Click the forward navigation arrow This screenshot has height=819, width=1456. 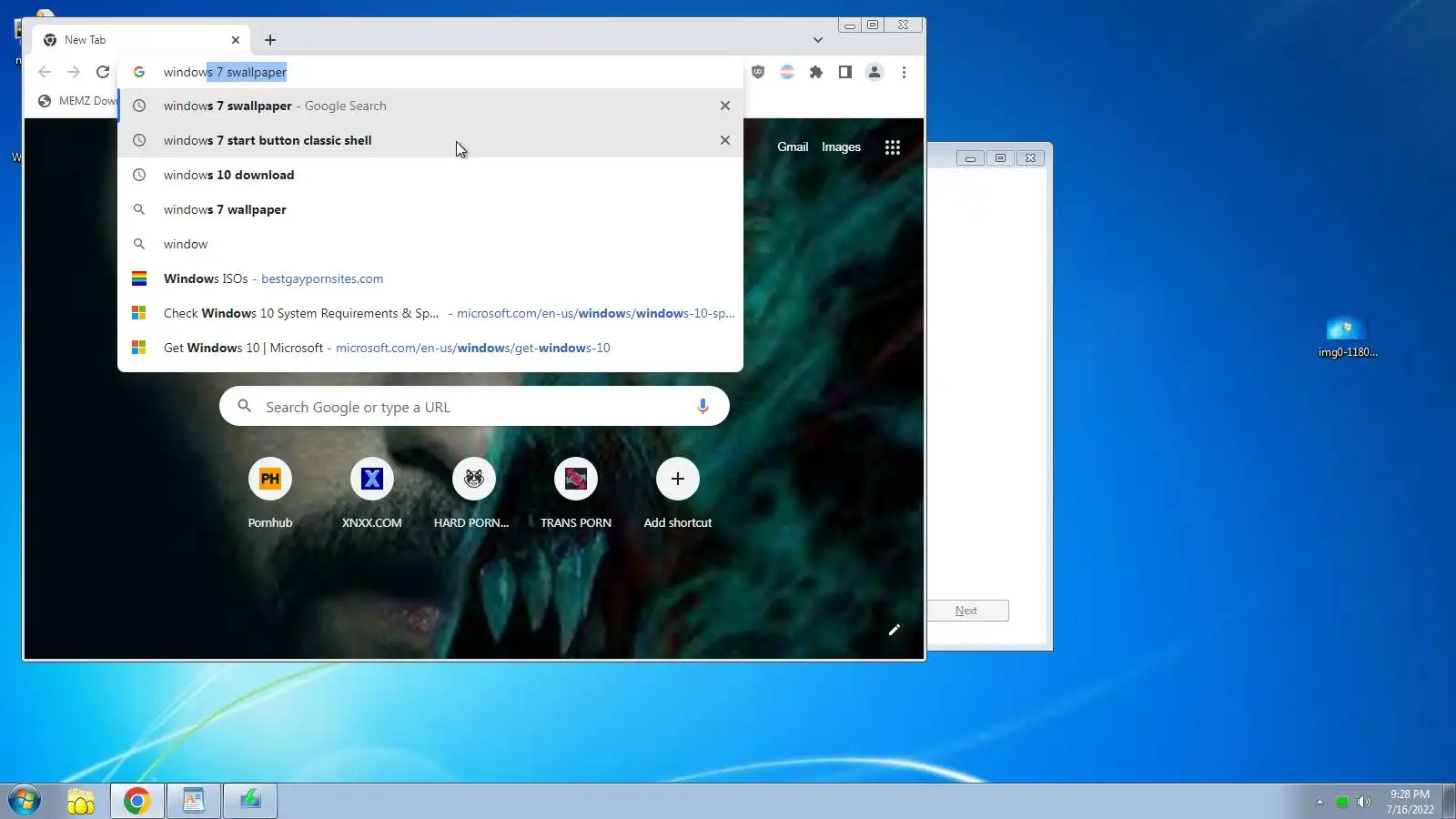[x=74, y=72]
